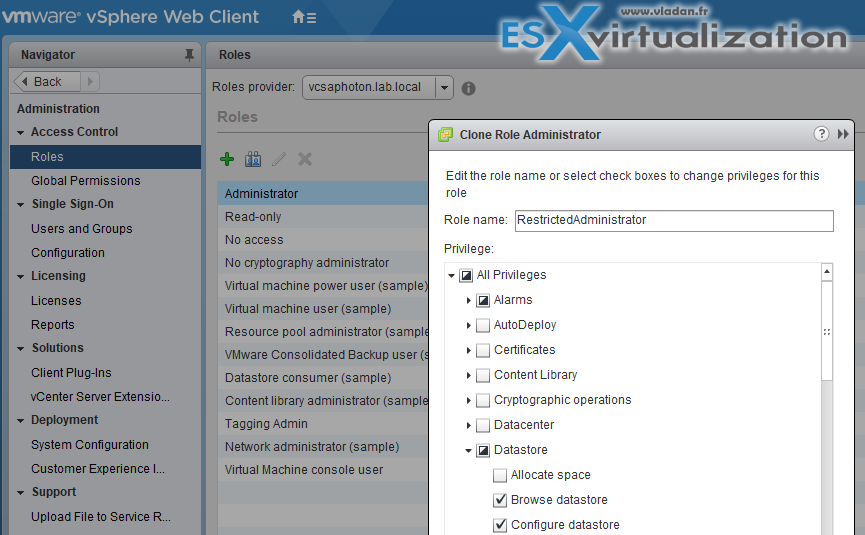Select Virtual Machine console user role
865x535 pixels.
323,470
